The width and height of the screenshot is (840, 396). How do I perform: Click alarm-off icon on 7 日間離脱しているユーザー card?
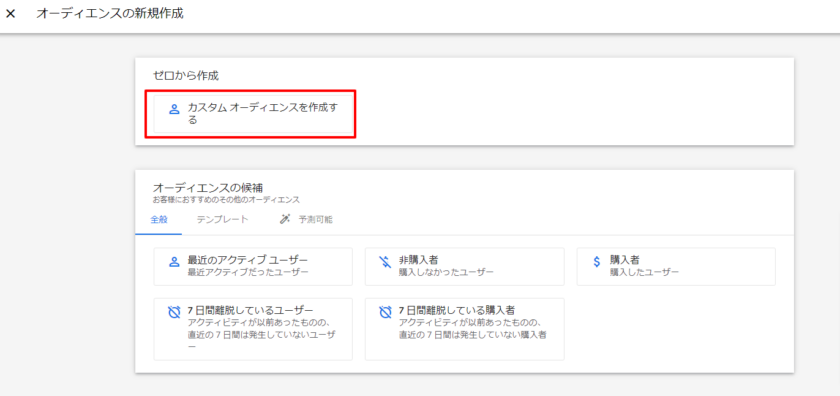174,312
